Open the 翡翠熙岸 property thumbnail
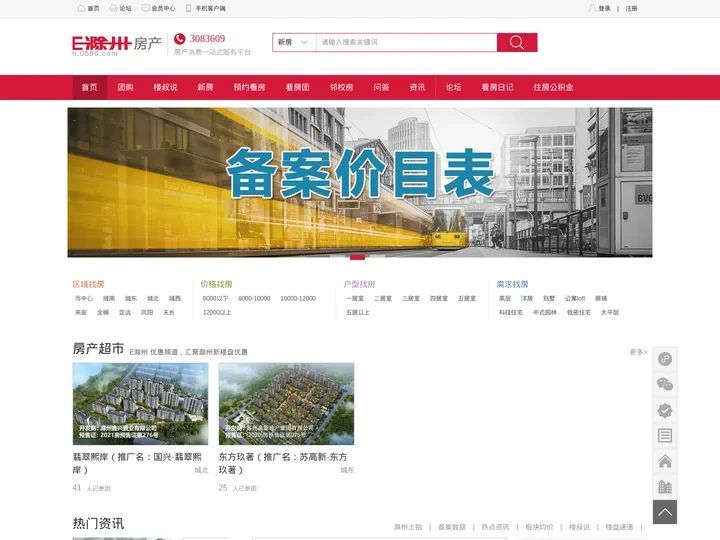 coord(141,404)
